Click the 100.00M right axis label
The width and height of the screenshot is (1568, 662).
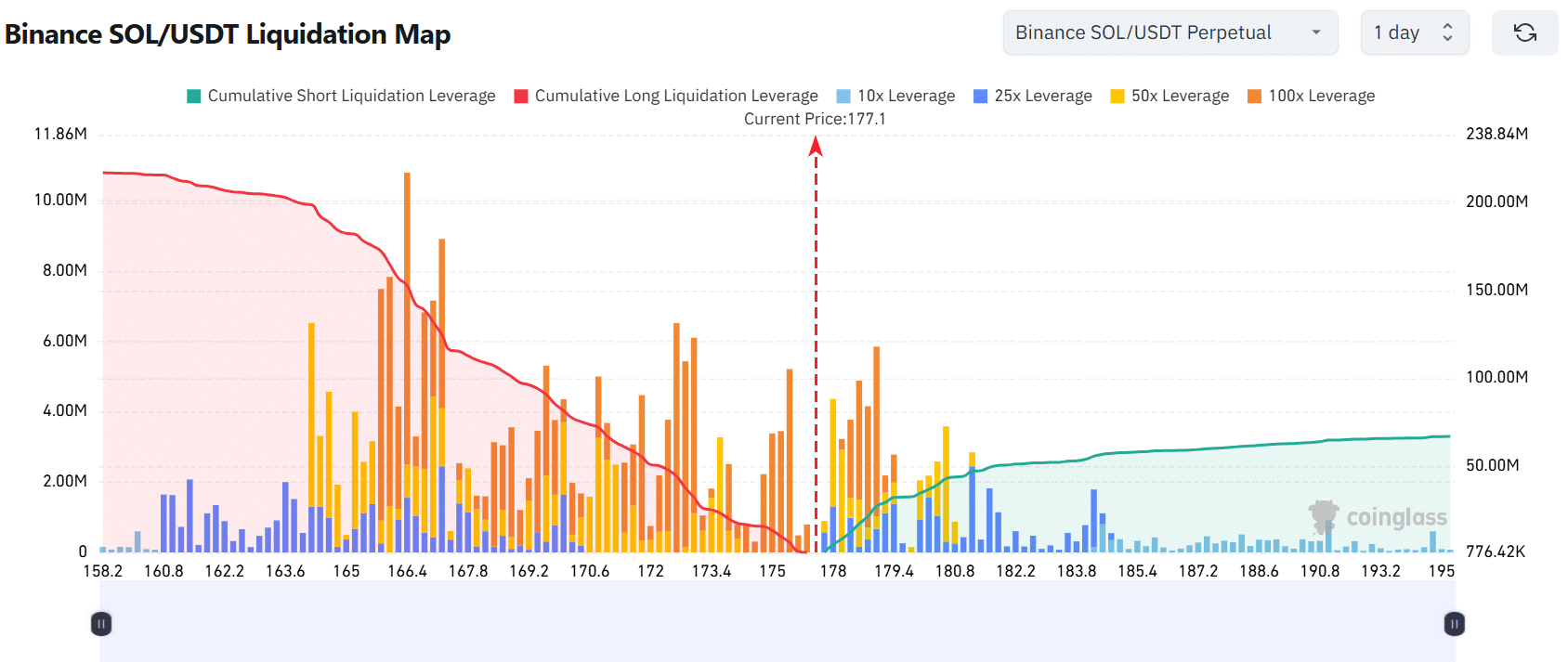point(1497,377)
